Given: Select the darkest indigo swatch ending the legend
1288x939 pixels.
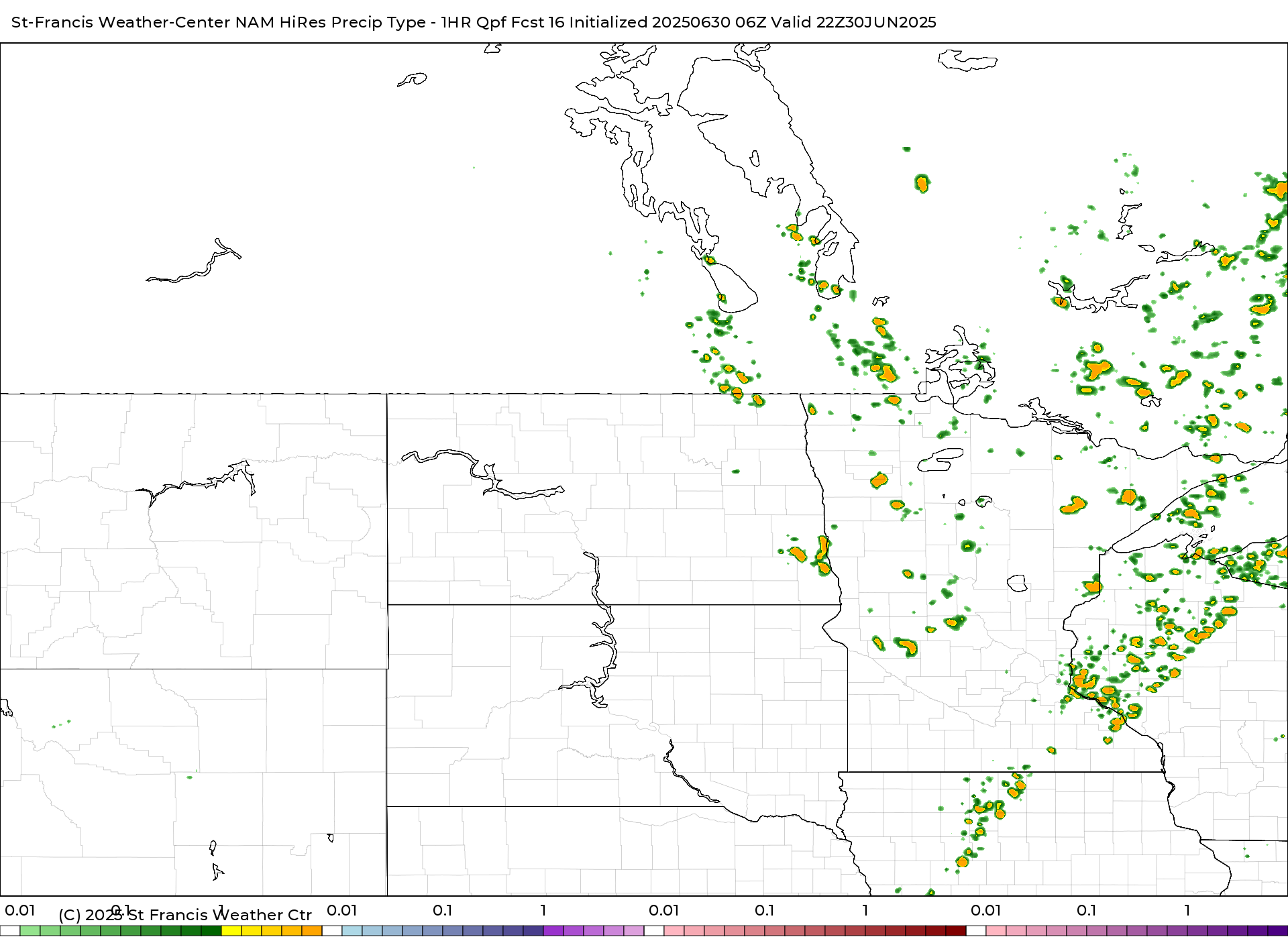Looking at the screenshot, I should tap(1278, 930).
